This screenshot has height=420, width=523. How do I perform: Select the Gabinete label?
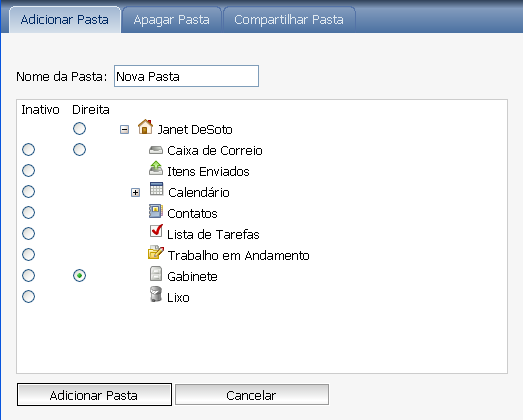tap(192, 277)
